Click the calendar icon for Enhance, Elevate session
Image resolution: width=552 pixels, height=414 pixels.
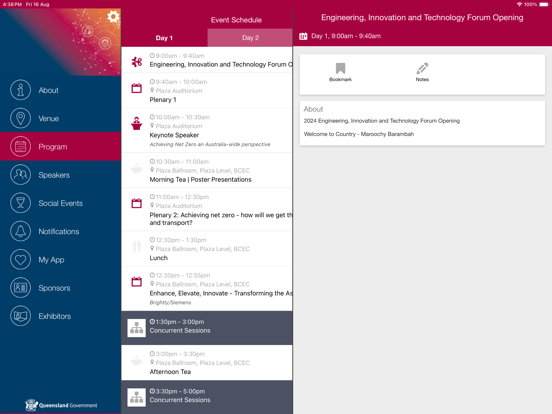click(137, 282)
